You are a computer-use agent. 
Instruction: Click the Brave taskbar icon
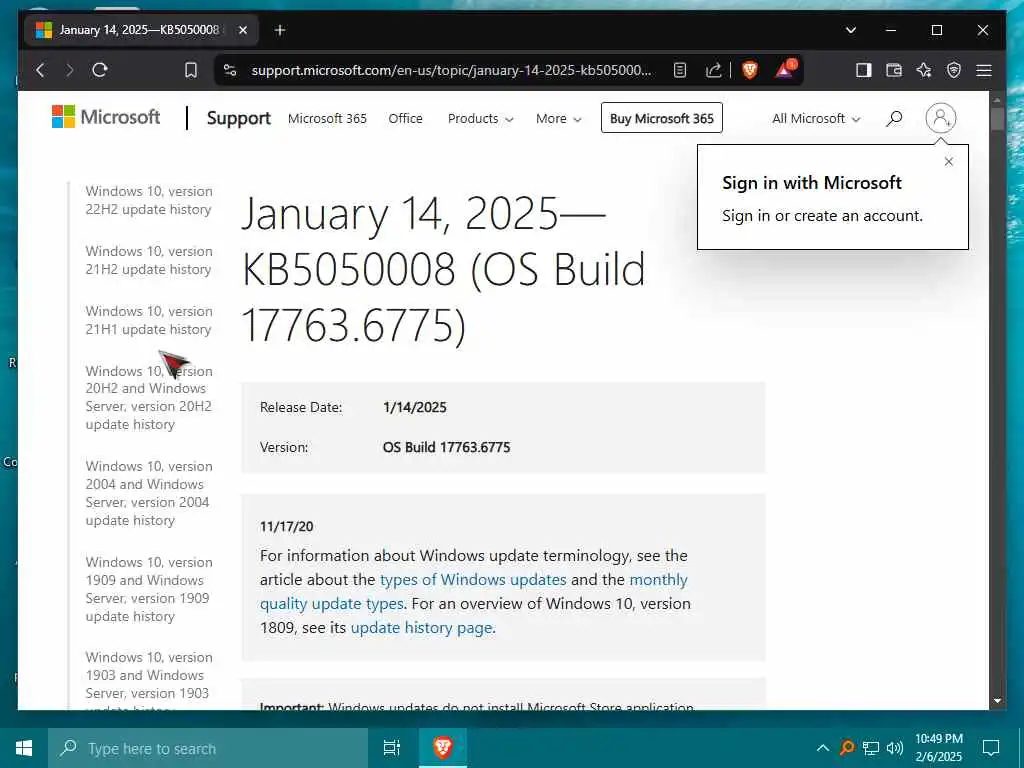tap(443, 748)
